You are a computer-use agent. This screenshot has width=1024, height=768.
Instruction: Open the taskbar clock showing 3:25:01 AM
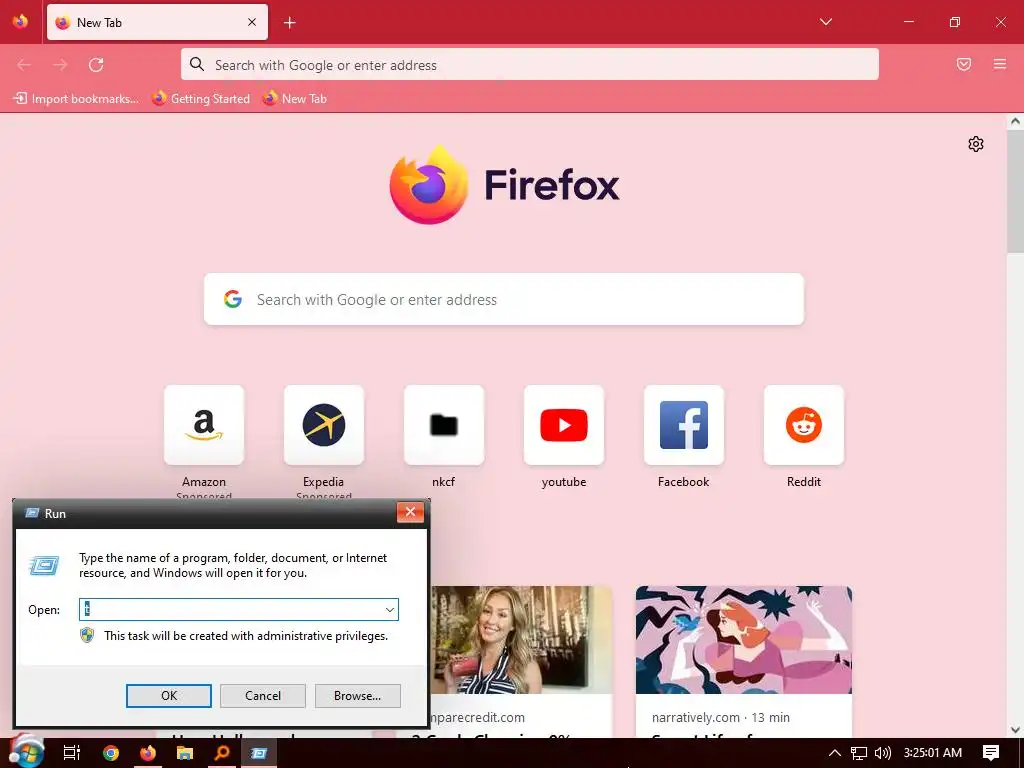tap(933, 753)
